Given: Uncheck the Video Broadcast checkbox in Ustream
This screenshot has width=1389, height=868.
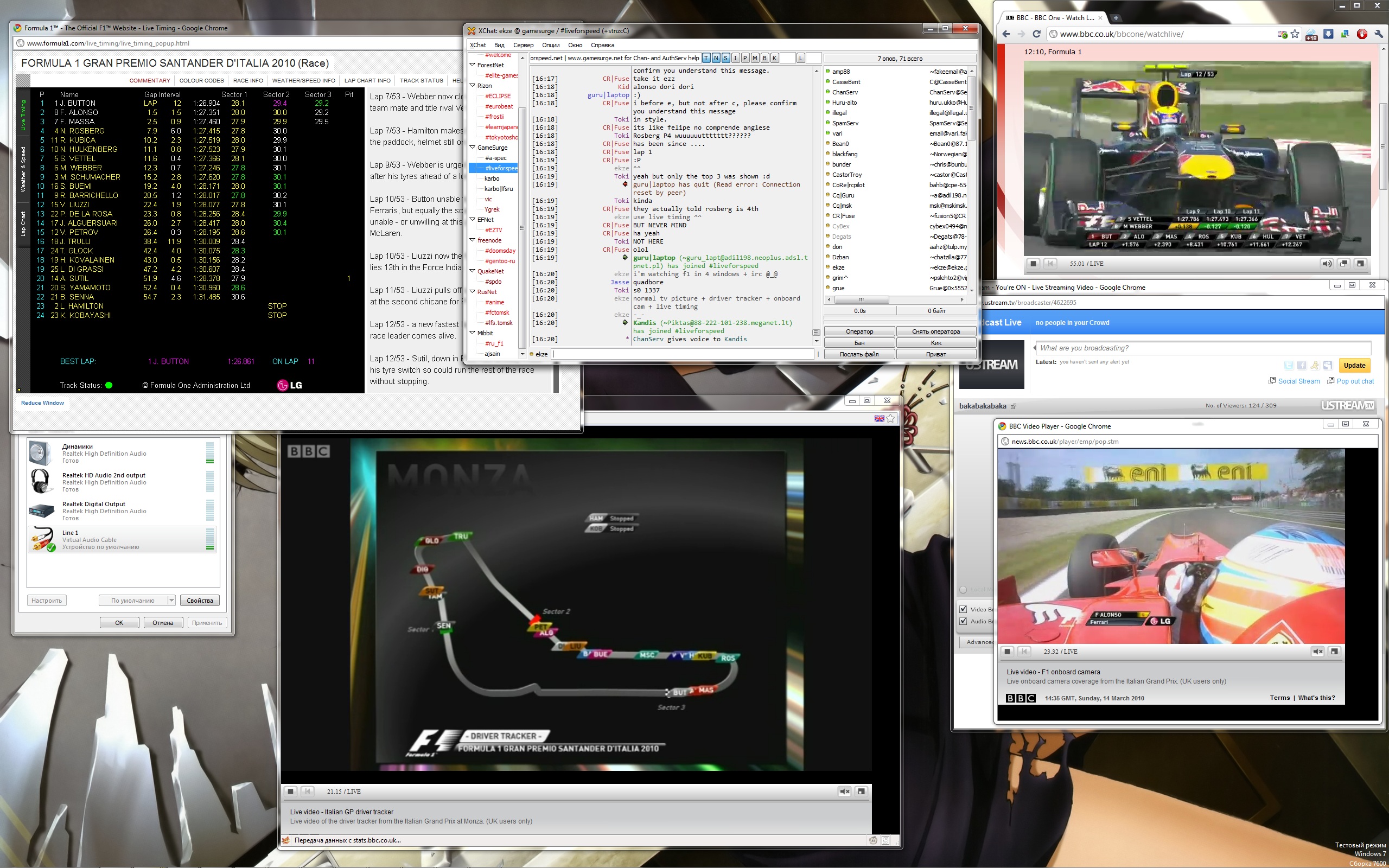Looking at the screenshot, I should coord(963,609).
